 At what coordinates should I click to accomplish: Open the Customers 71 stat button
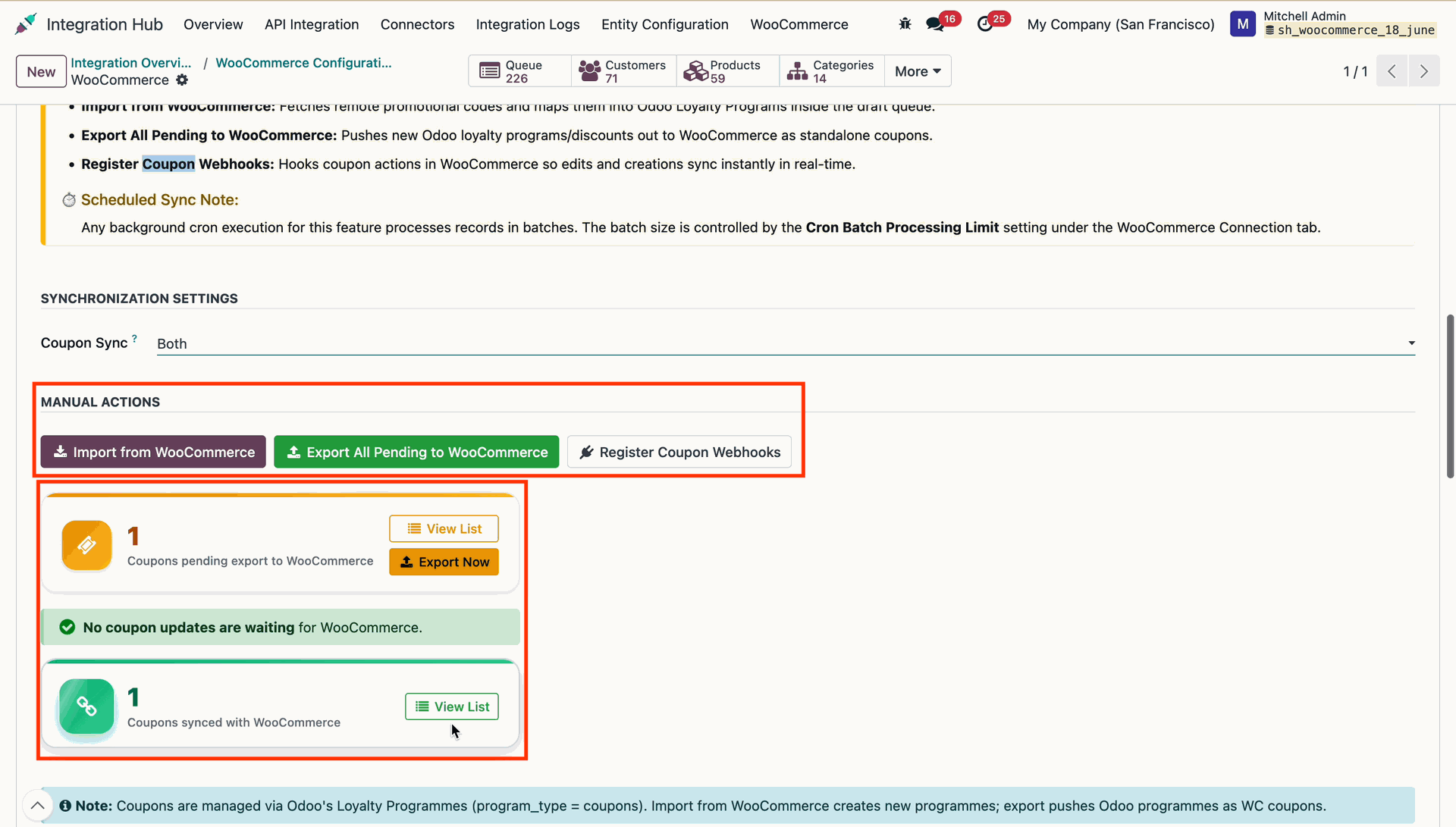tap(623, 71)
